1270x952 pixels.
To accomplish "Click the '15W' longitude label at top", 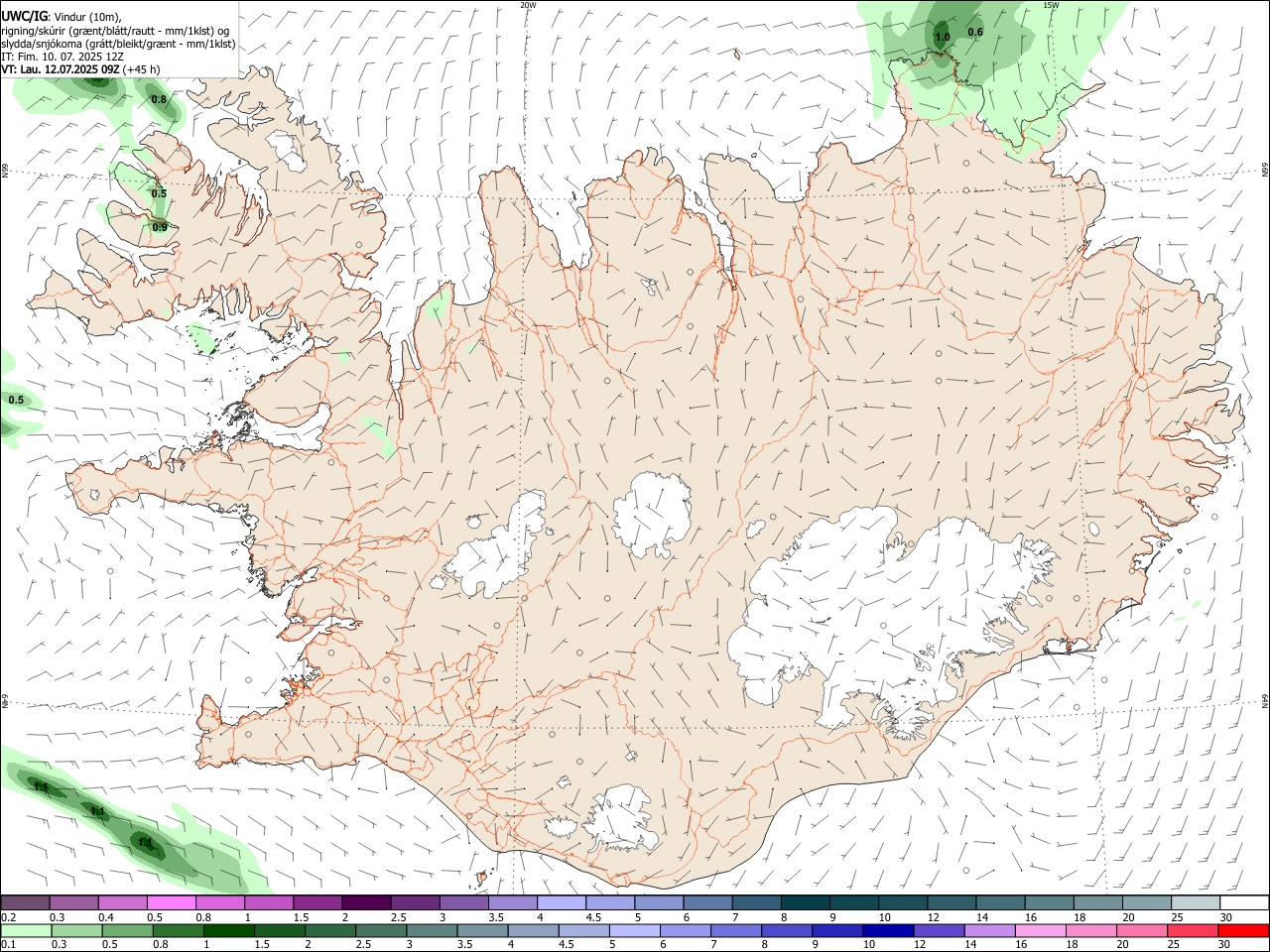I will tap(1051, 5).
